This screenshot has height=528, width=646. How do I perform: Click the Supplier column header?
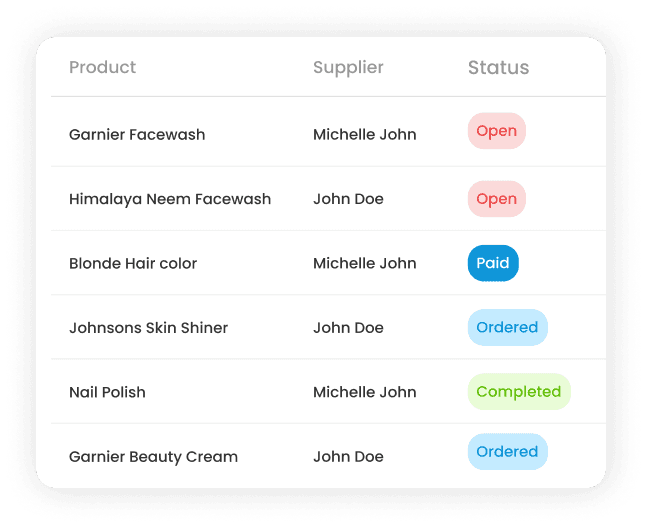pyautogui.click(x=348, y=68)
